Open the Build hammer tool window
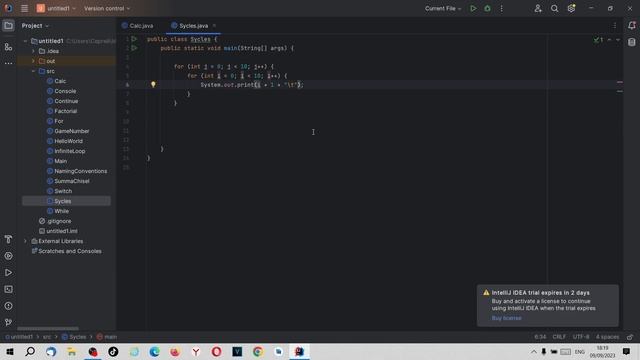 8,239
